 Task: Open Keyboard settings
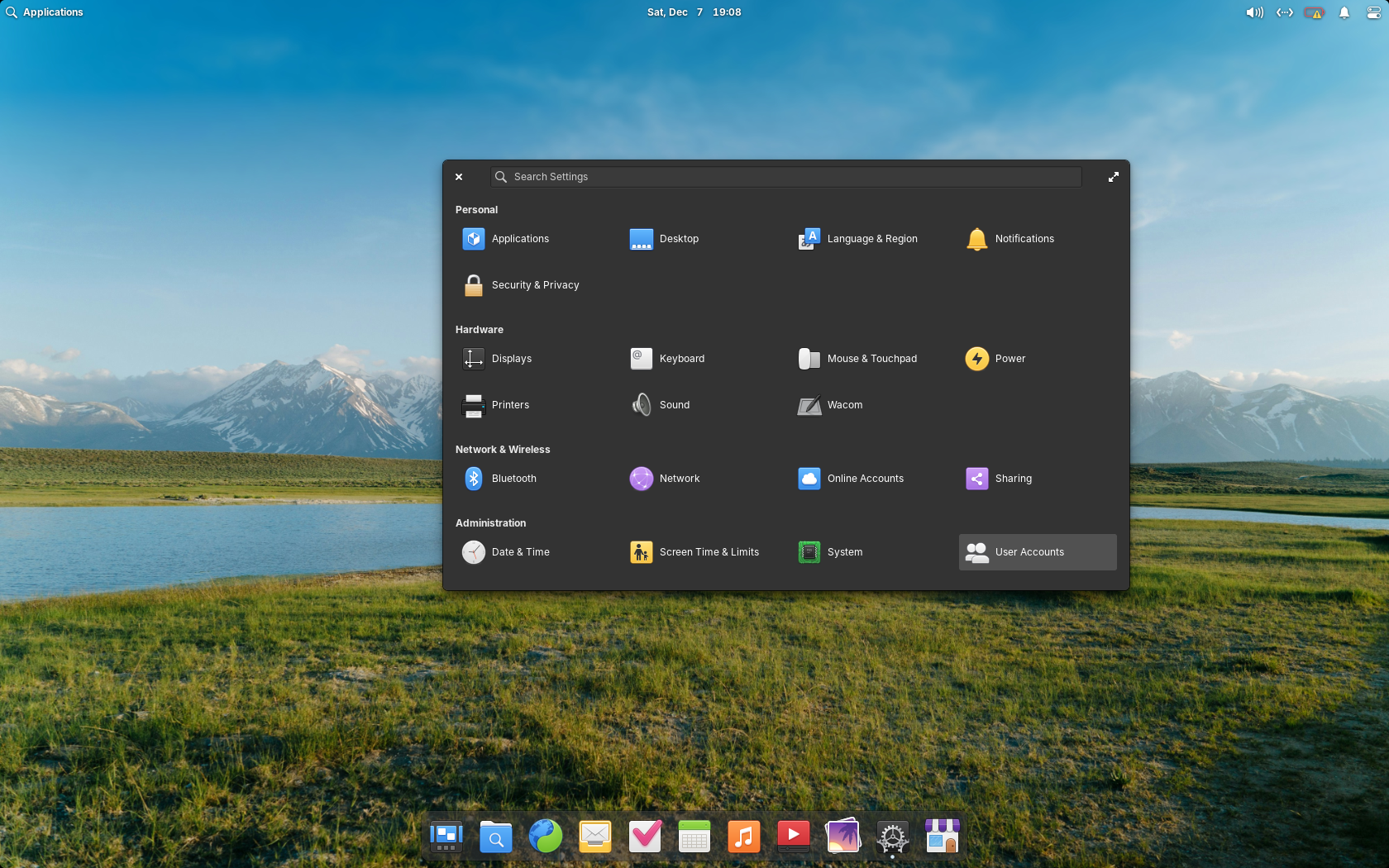[x=702, y=359]
